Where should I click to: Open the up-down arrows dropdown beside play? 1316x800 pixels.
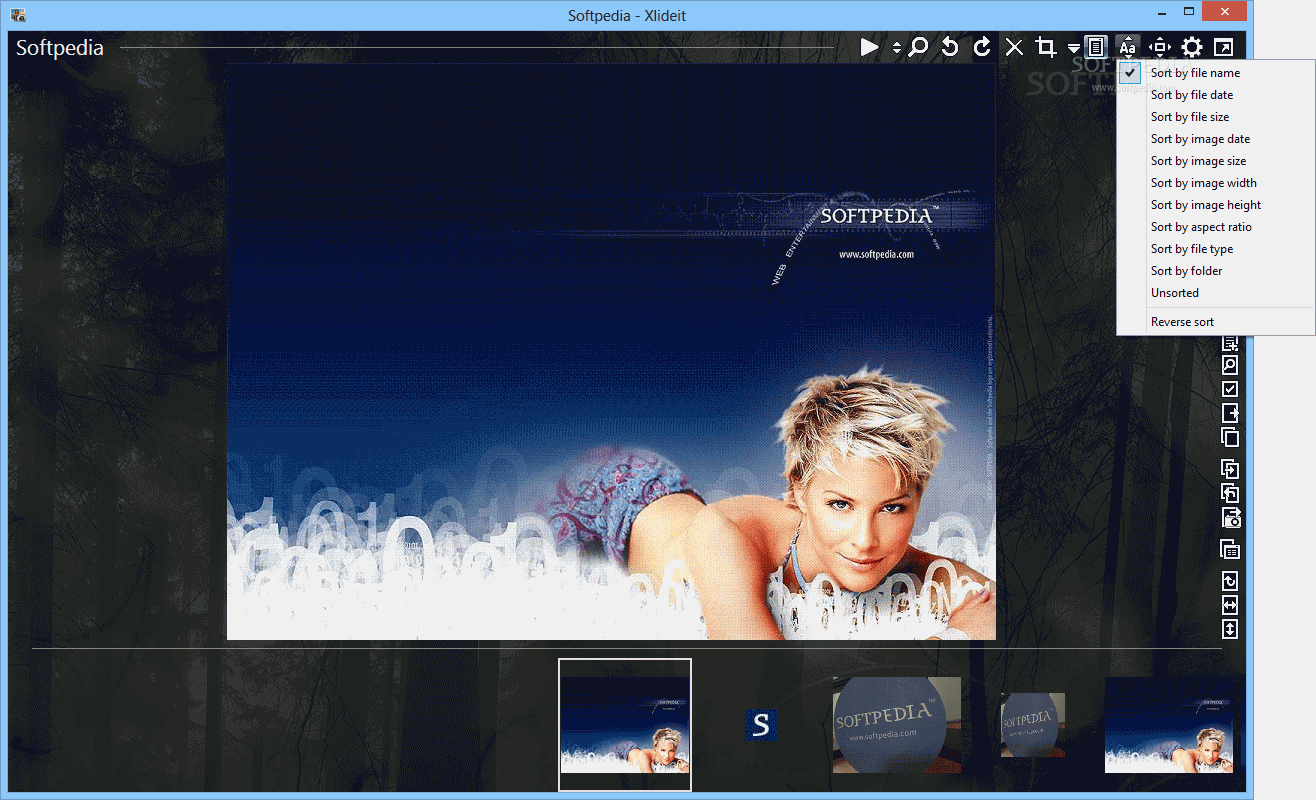[897, 47]
